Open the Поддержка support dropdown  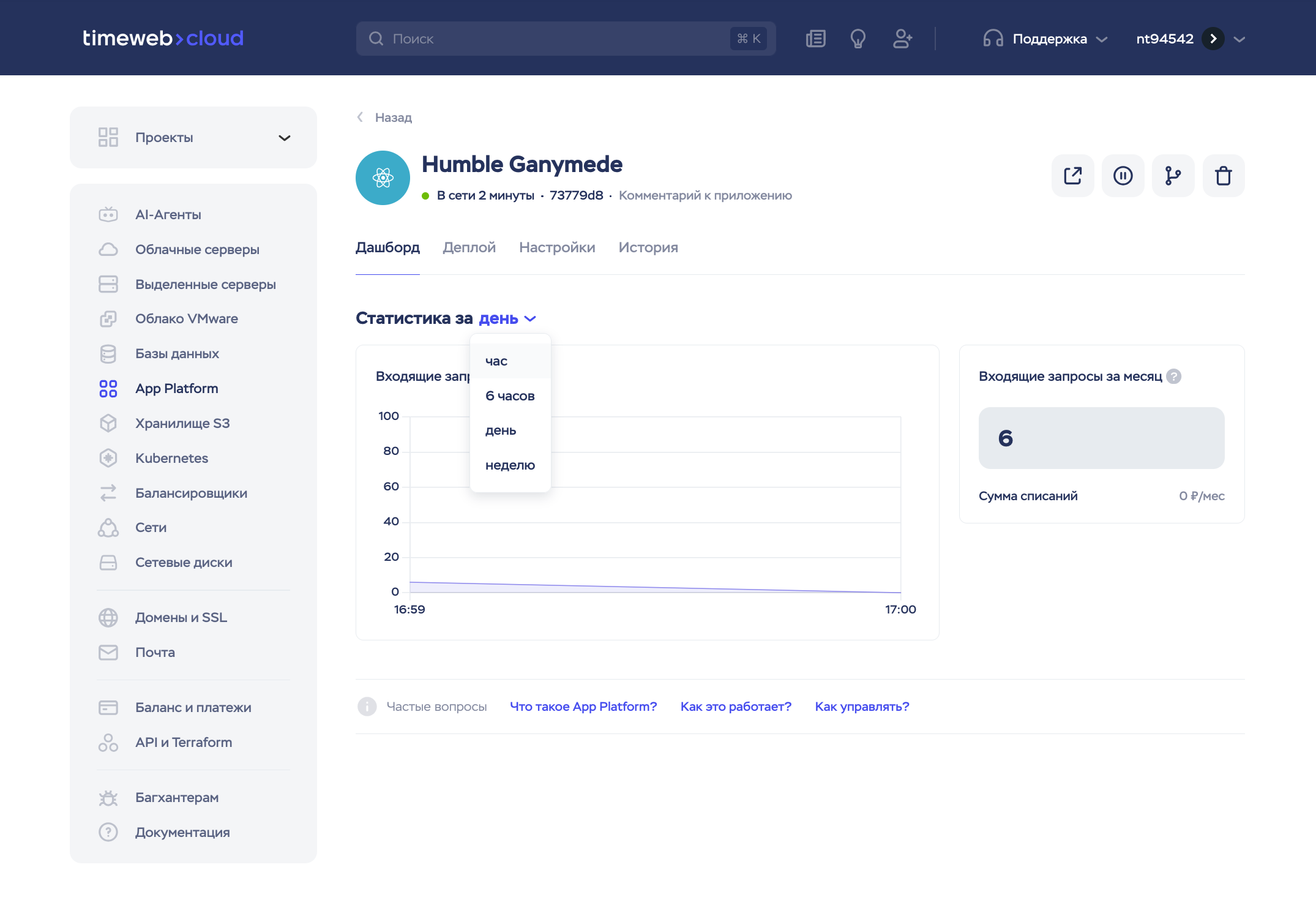[x=1046, y=39]
